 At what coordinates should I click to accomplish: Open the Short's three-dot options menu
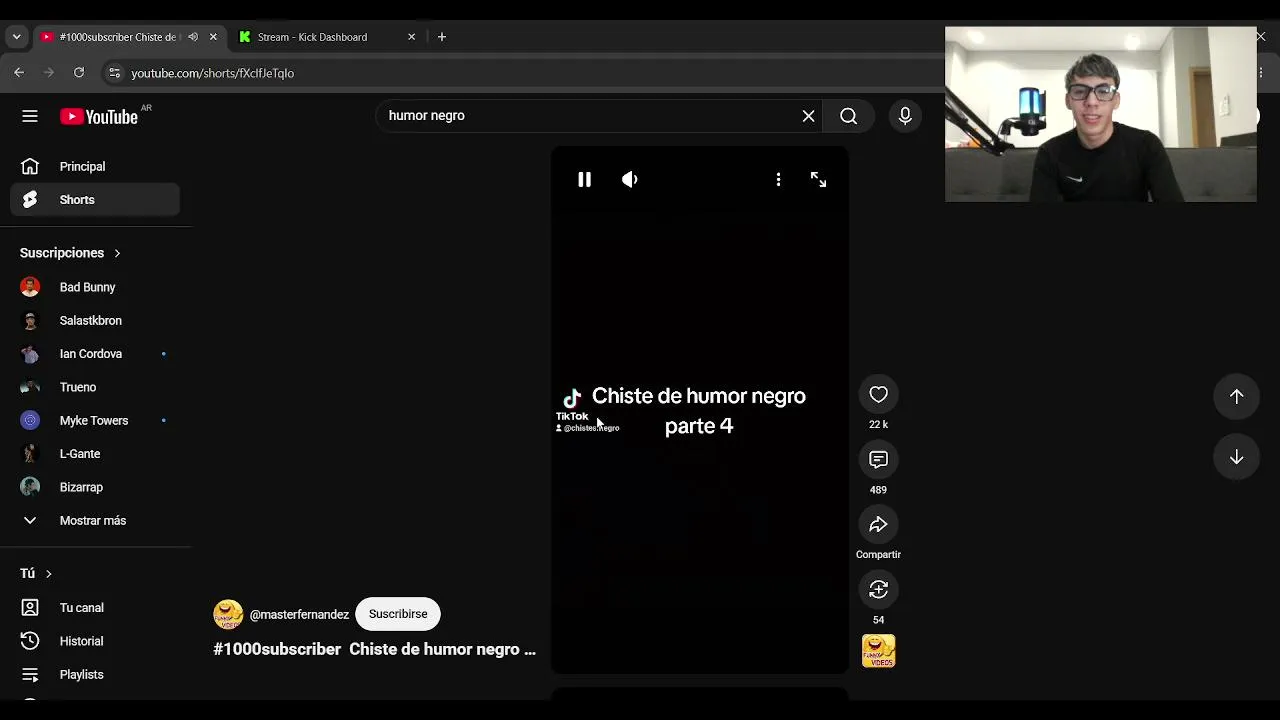coord(778,180)
